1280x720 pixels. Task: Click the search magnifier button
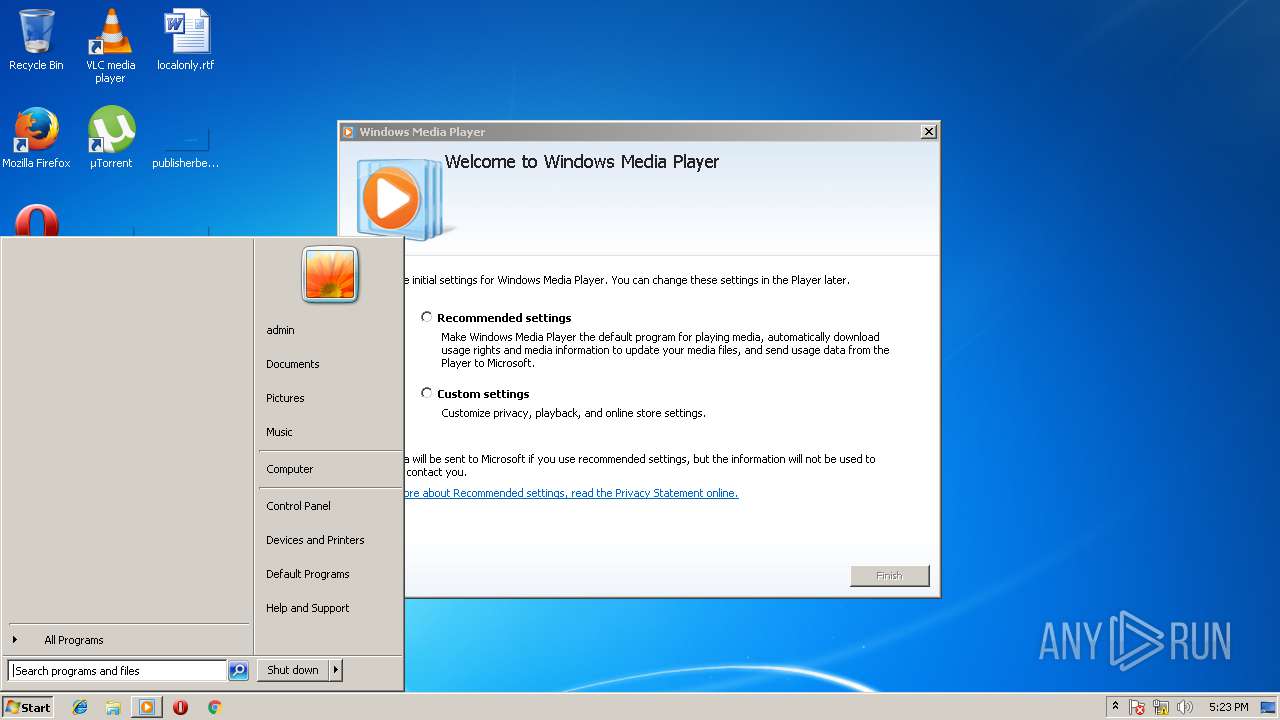click(x=238, y=671)
